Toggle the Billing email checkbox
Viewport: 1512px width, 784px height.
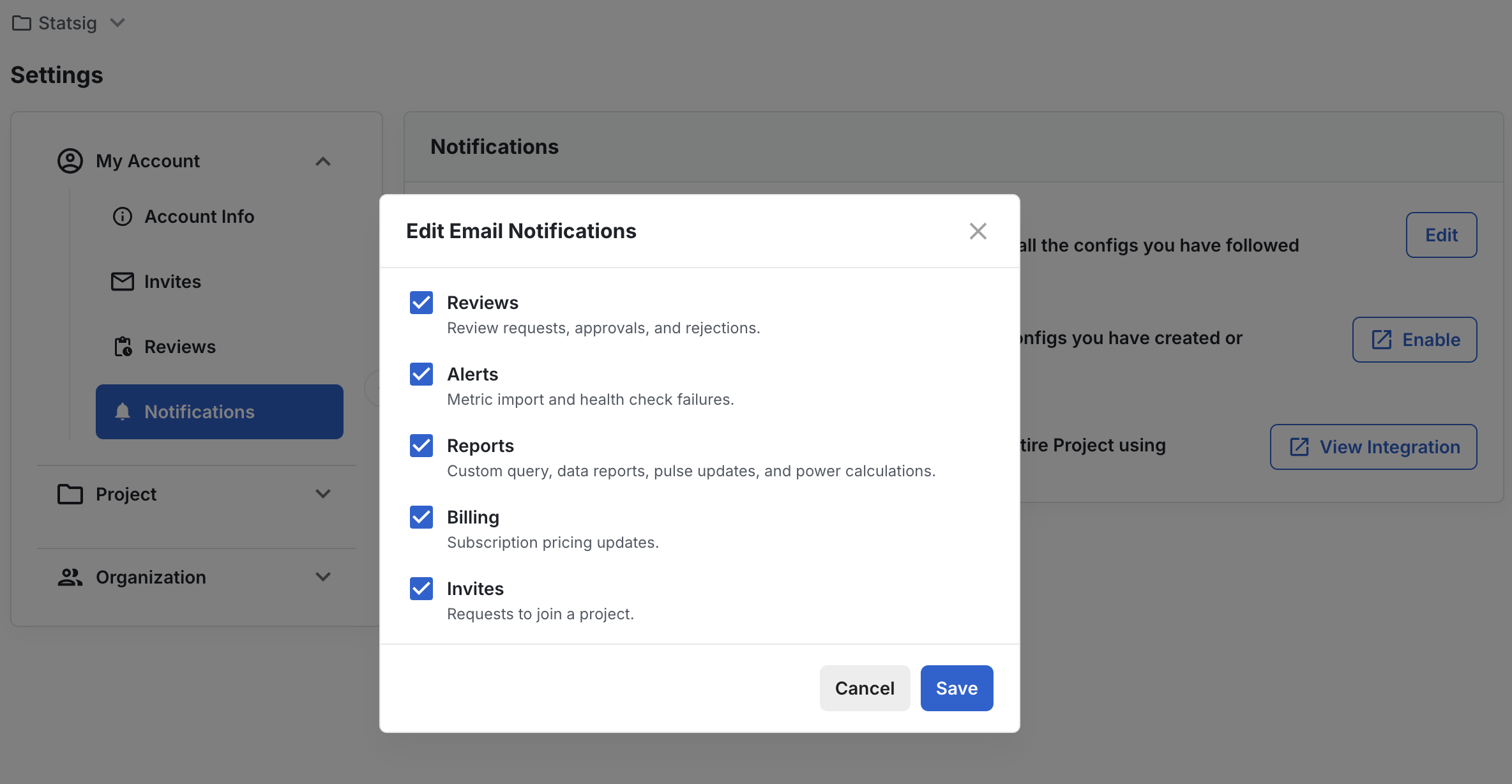[421, 517]
